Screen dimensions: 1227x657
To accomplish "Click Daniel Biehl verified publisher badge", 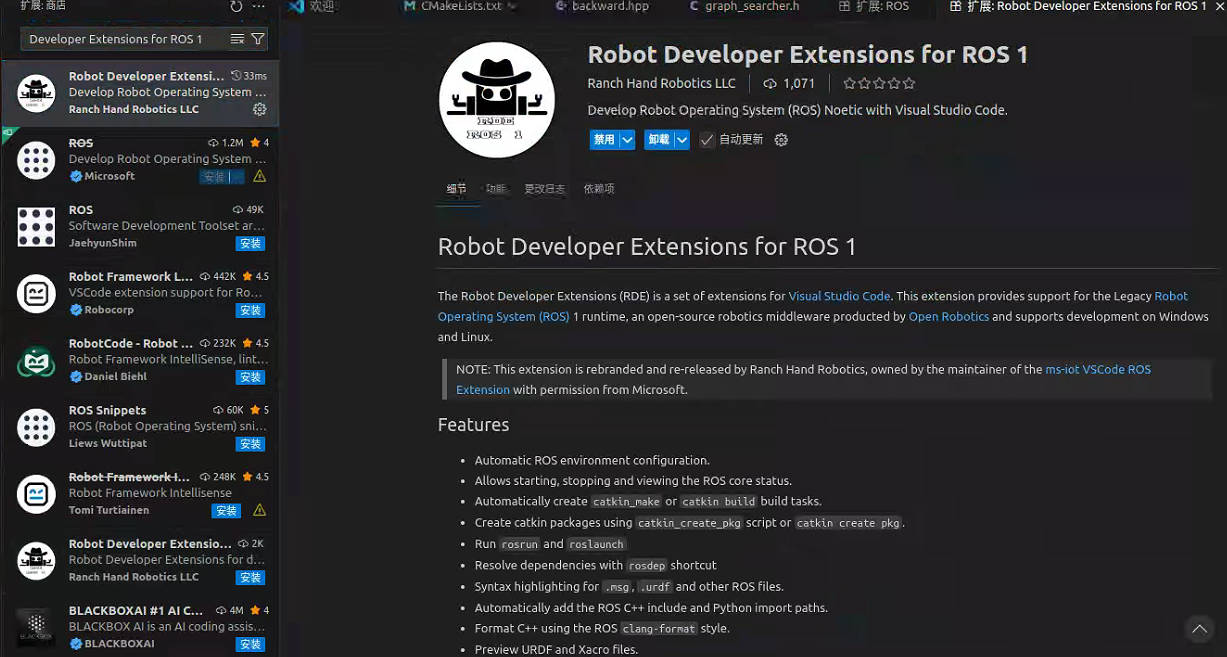I will (75, 377).
